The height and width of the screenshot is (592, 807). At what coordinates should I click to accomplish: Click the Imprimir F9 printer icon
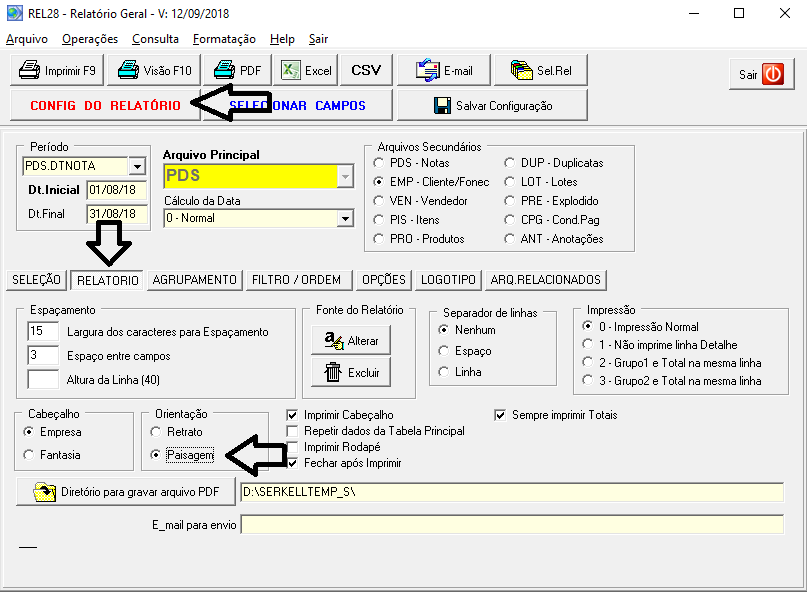click(29, 69)
